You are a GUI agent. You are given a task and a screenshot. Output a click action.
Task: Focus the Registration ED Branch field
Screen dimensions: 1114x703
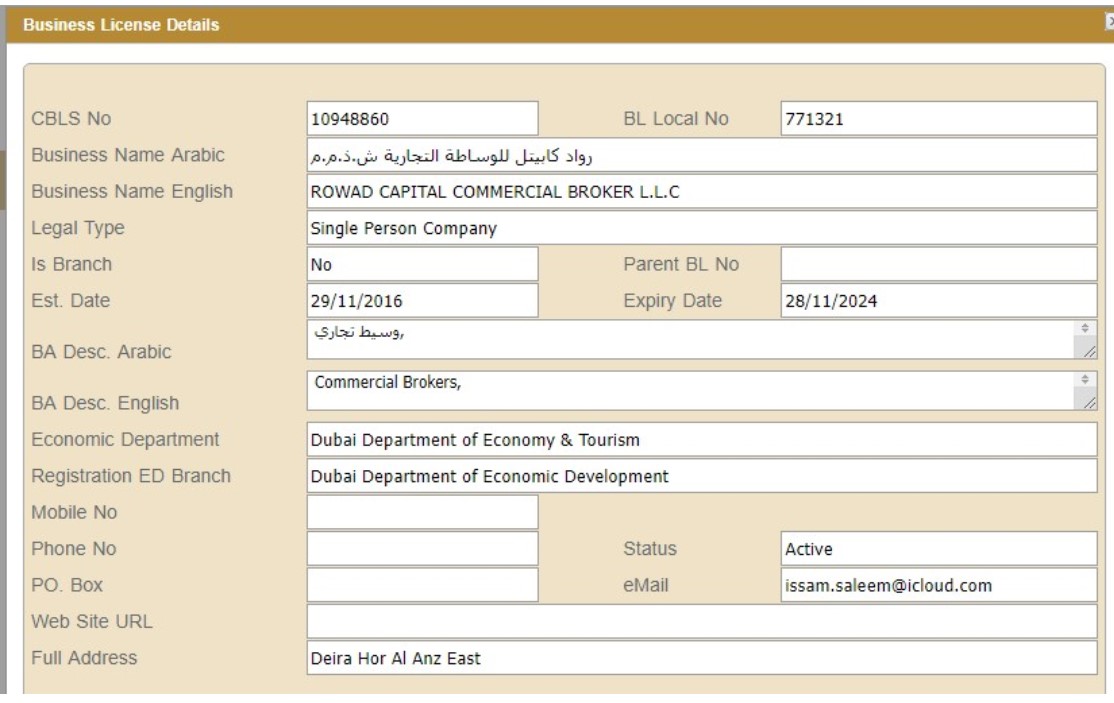tap(702, 476)
